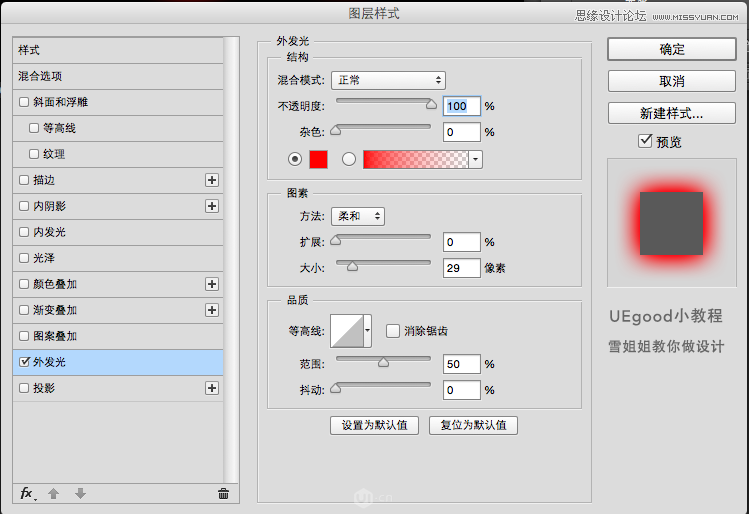Click the left effects list scrollbar
The image size is (749, 514).
click(231, 260)
